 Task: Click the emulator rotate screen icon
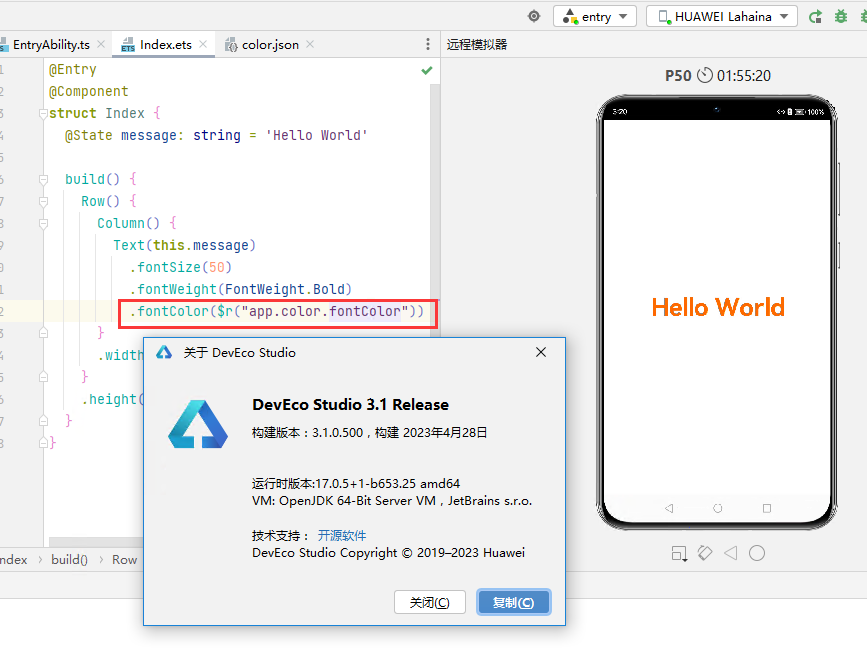(705, 553)
